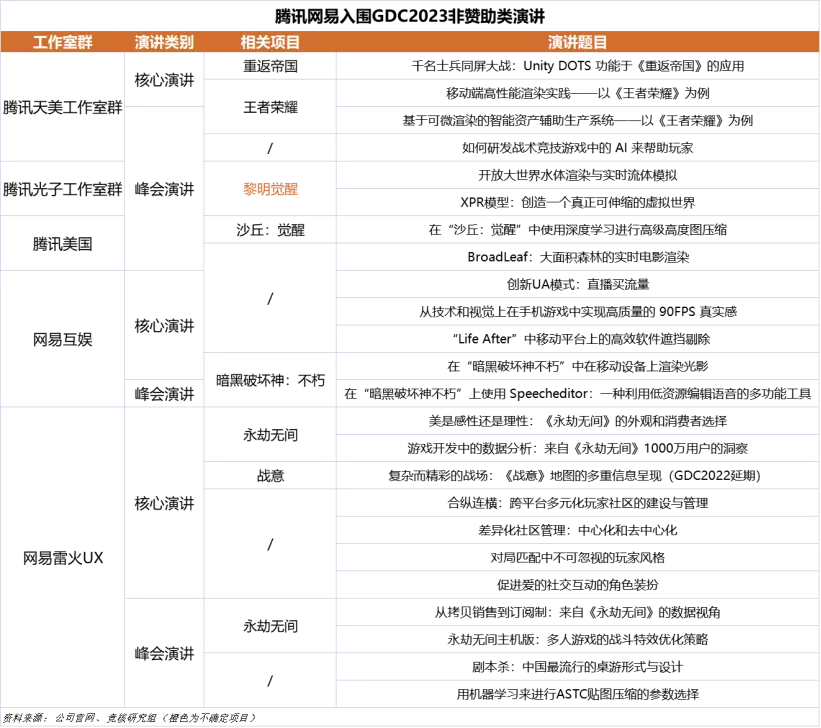Click 核心演讲 in the 网易雷火UX rows
Screen dimensions: 821x728
(x=164, y=503)
